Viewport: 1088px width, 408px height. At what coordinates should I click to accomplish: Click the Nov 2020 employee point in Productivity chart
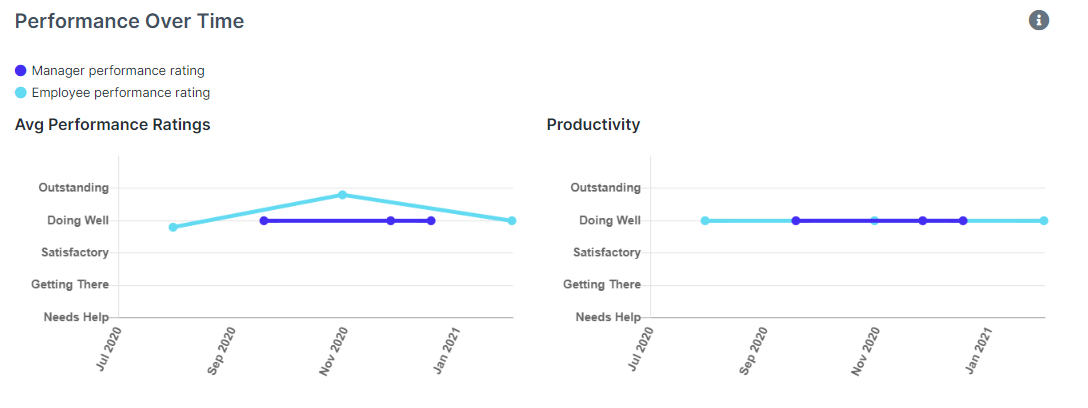(874, 221)
